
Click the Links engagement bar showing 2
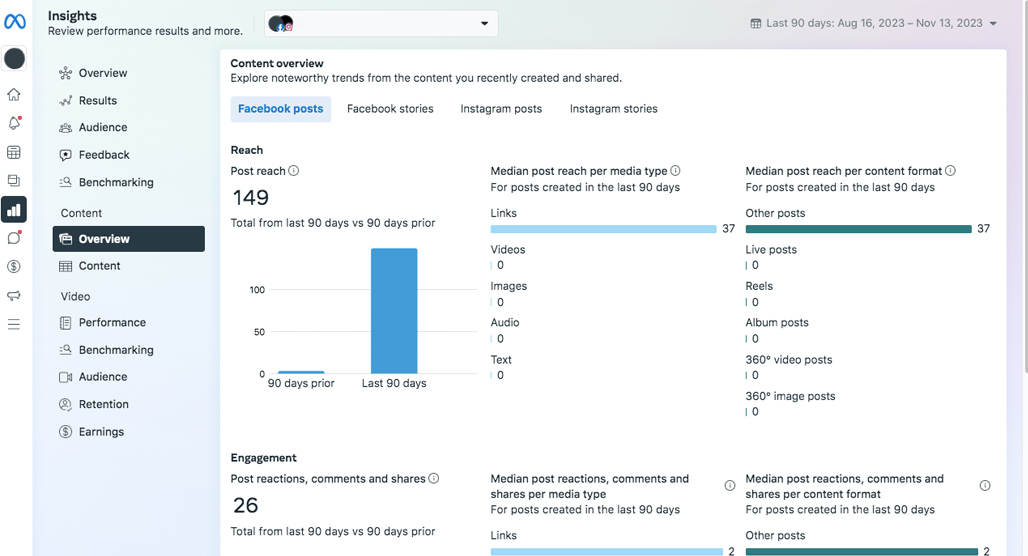click(606, 551)
